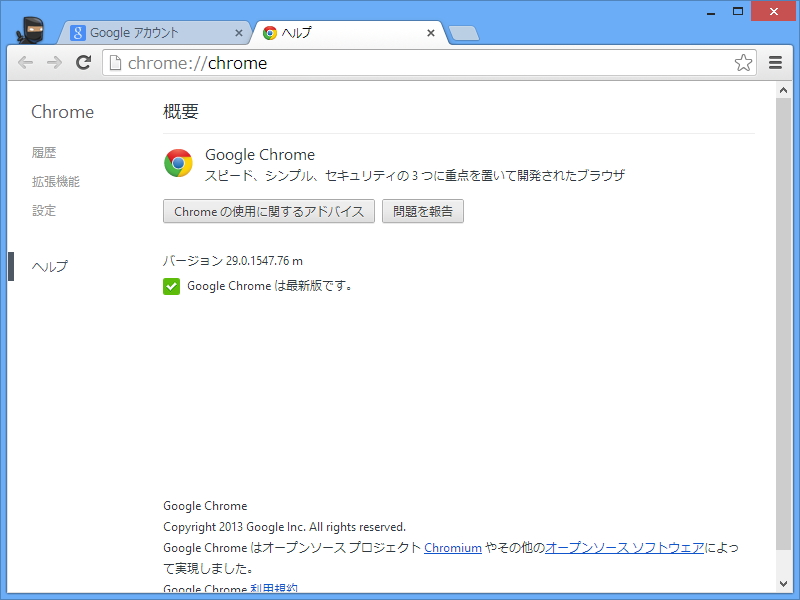
Task: Open 設定 from the sidebar
Action: pos(42,211)
